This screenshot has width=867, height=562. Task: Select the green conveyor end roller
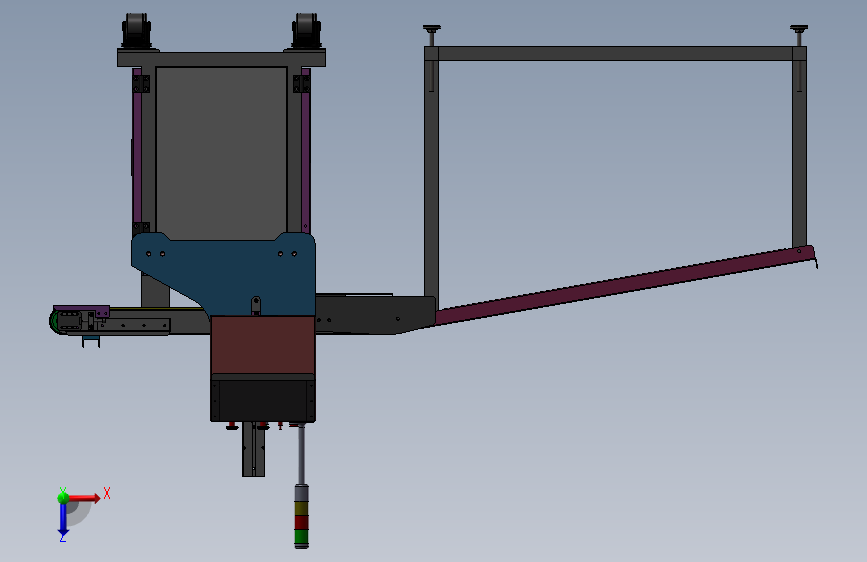(x=53, y=321)
